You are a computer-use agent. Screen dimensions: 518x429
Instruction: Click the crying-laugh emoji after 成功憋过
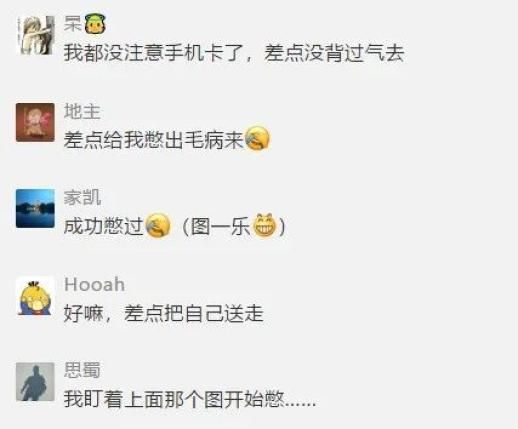coord(158,225)
